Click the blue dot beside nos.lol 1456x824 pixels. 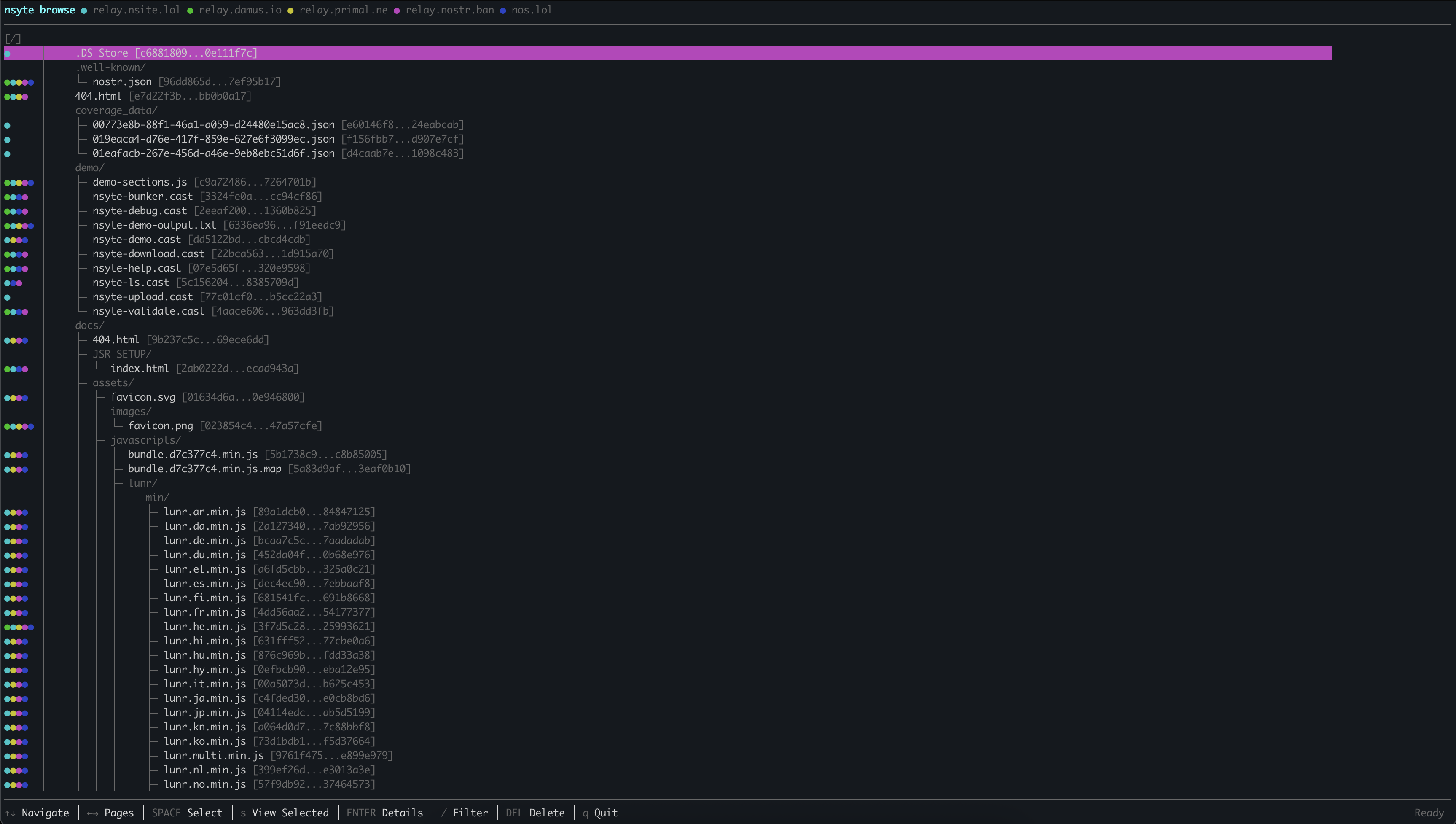(x=503, y=11)
